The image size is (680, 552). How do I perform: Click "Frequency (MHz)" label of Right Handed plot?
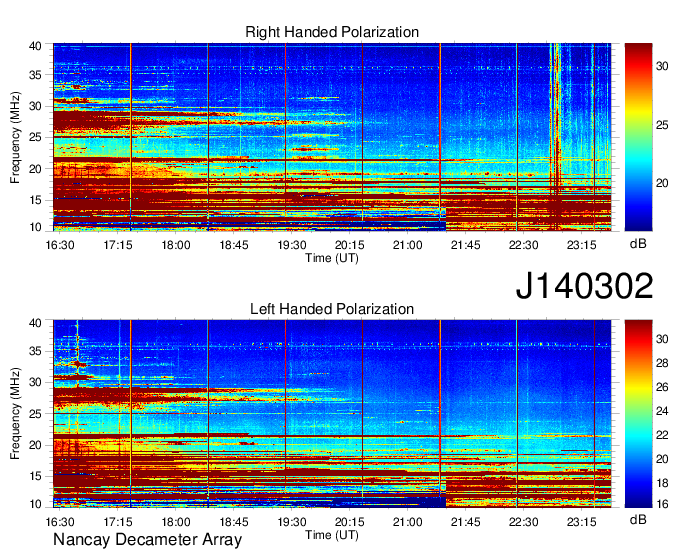tap(15, 137)
